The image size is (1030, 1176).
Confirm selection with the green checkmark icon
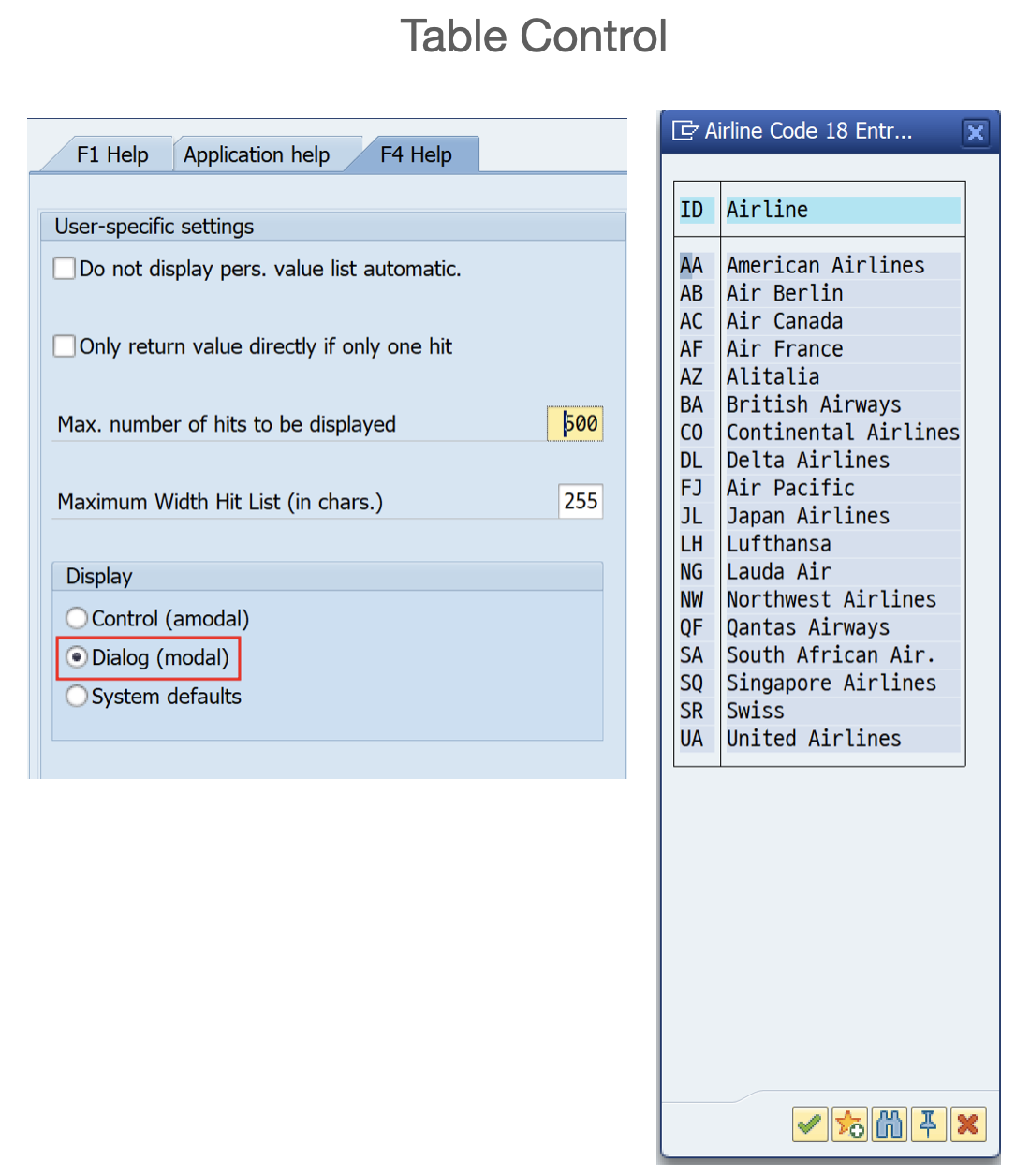click(x=810, y=1124)
